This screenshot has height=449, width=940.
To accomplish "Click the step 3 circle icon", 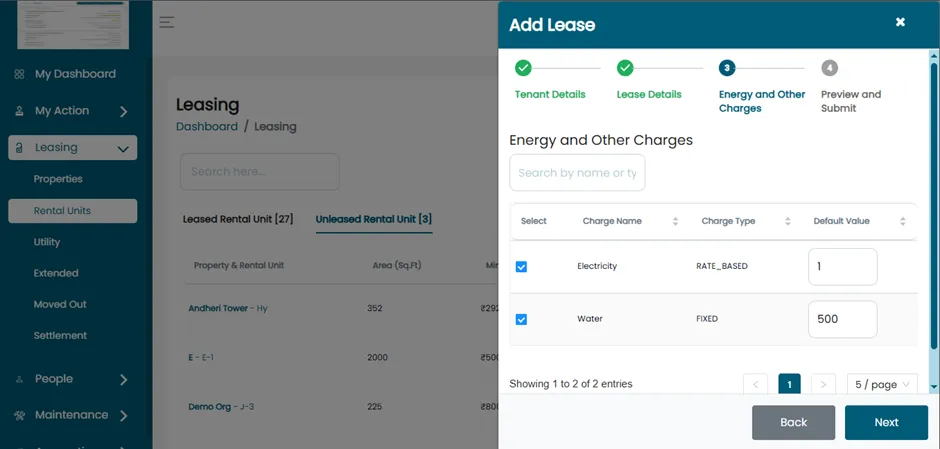I will pyautogui.click(x=727, y=68).
